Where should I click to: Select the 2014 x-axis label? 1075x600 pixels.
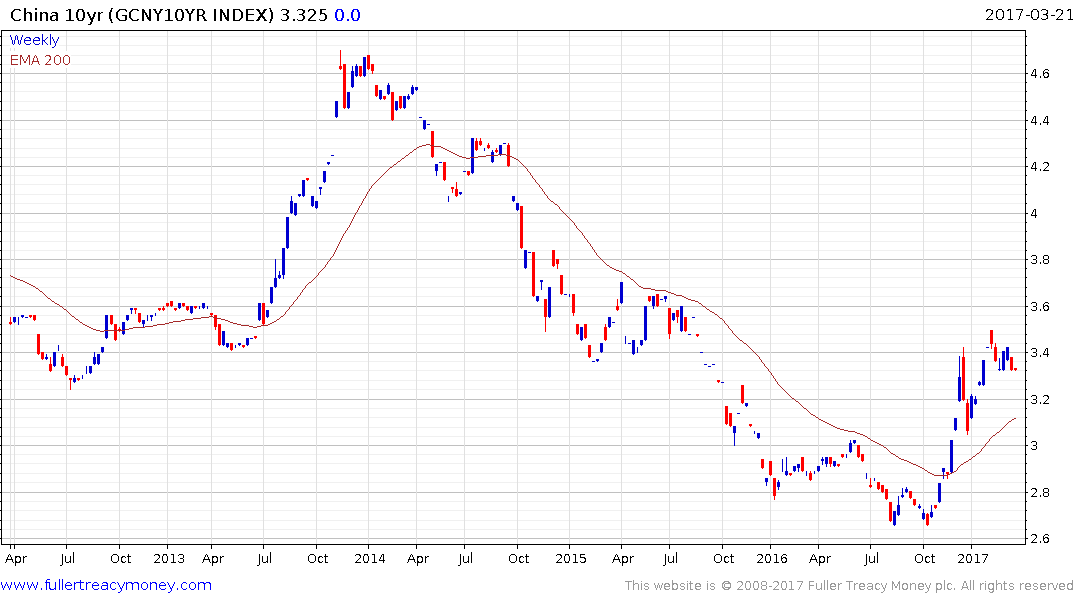tap(370, 558)
